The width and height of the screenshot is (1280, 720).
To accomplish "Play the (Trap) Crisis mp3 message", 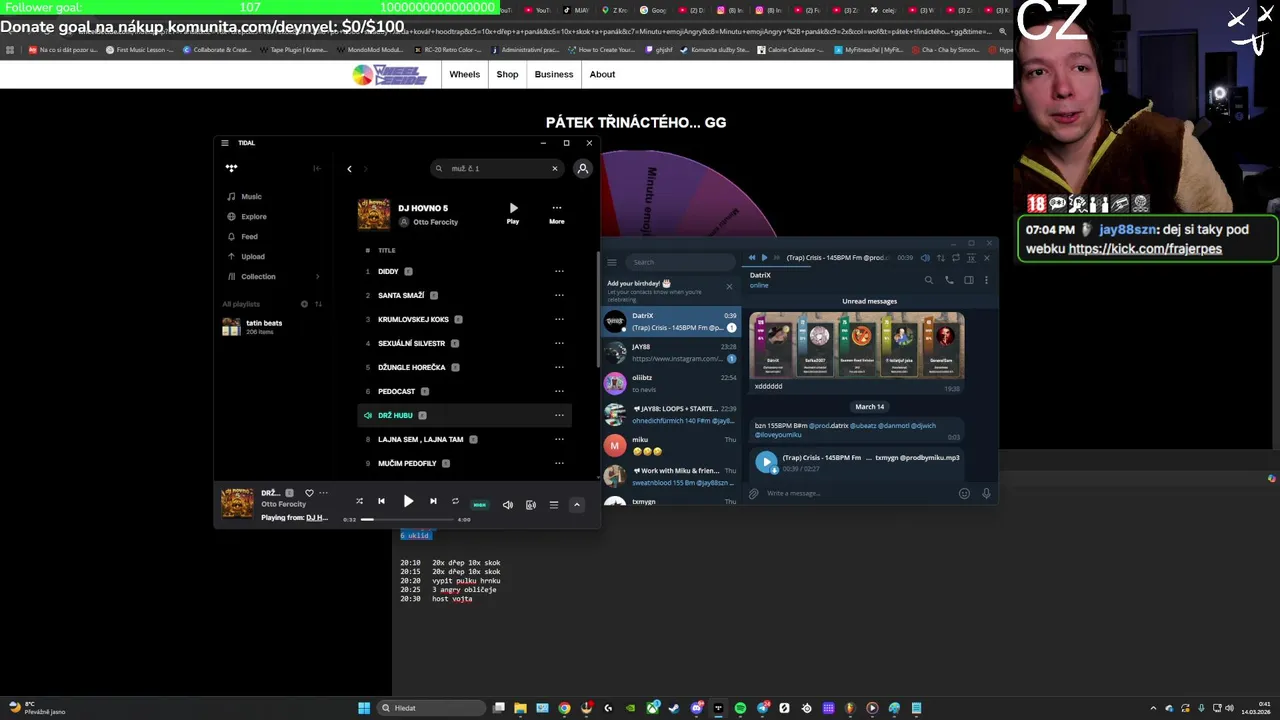I will tap(766, 462).
